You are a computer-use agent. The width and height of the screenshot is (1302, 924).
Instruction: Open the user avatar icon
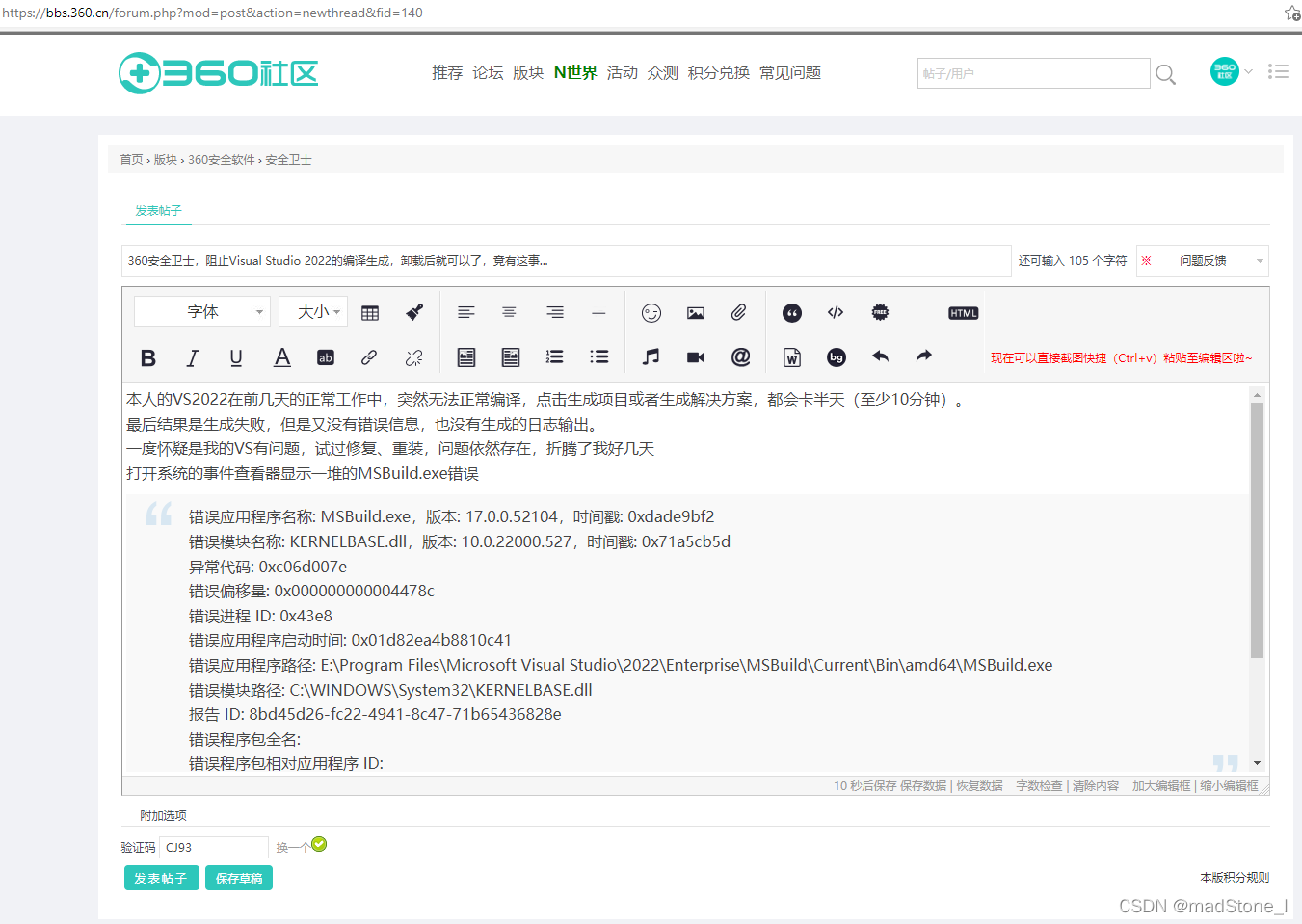[1225, 71]
